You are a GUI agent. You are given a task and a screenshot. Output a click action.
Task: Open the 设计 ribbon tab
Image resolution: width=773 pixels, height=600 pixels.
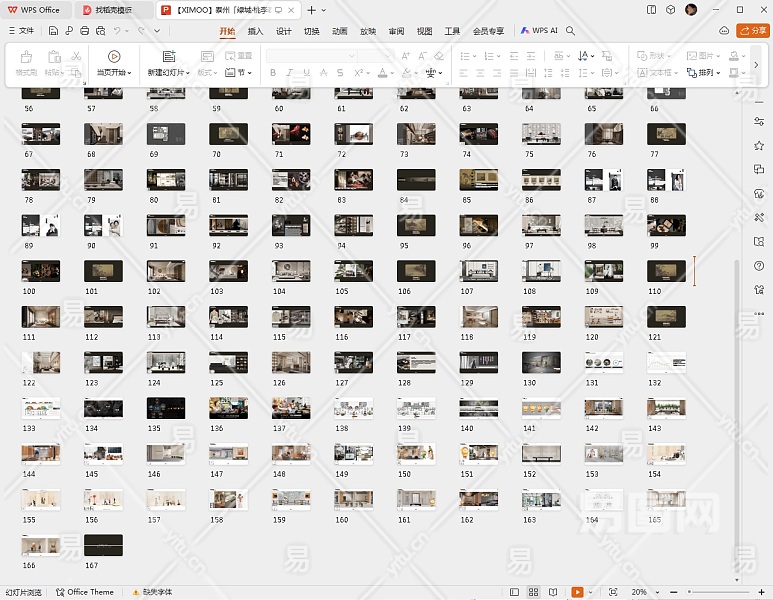click(x=284, y=31)
